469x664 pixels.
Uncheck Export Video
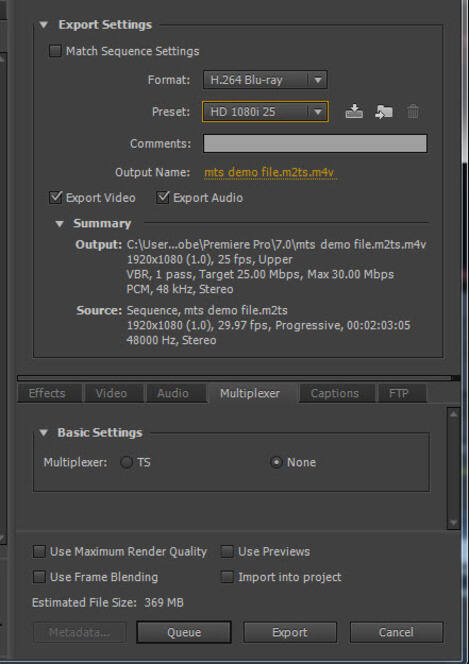[x=55, y=197]
